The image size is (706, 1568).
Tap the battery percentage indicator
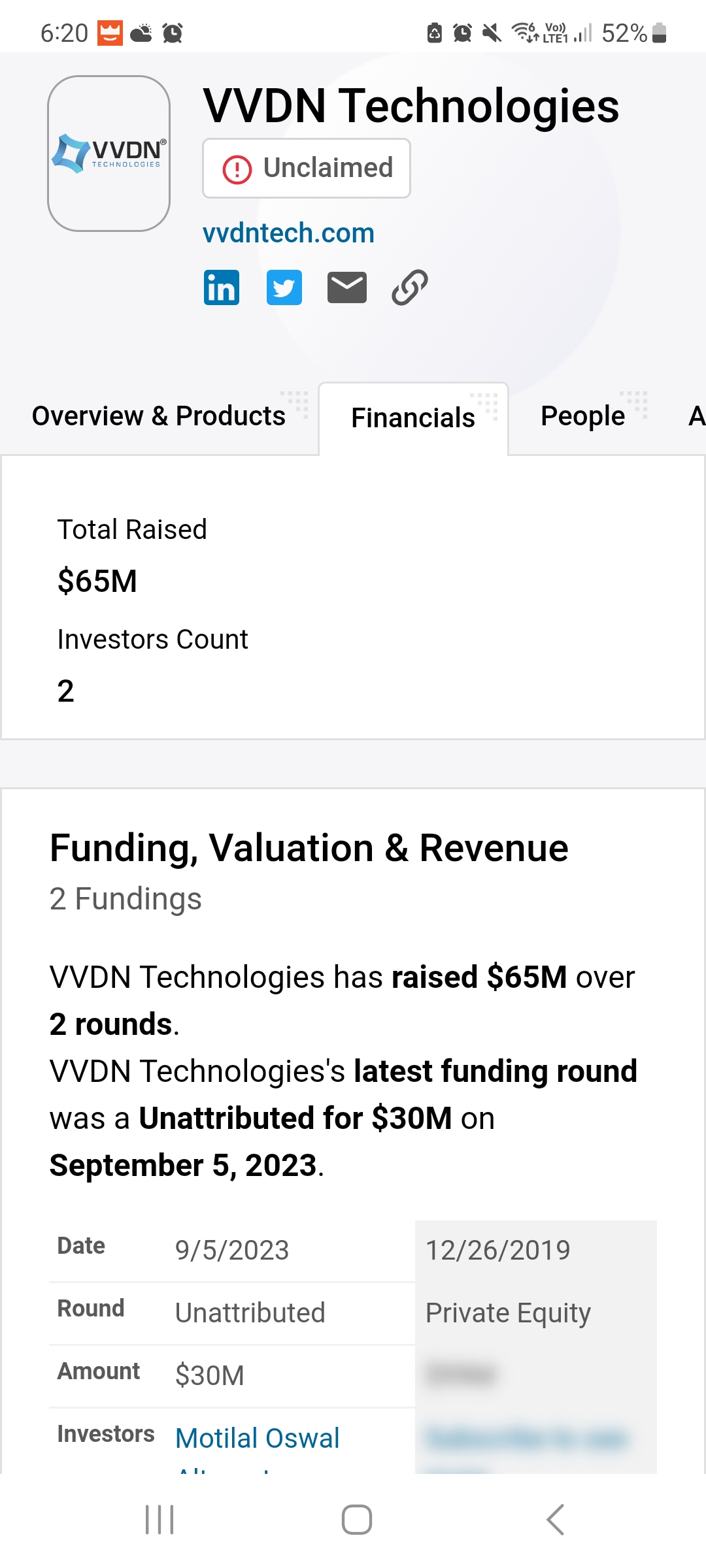click(624, 33)
